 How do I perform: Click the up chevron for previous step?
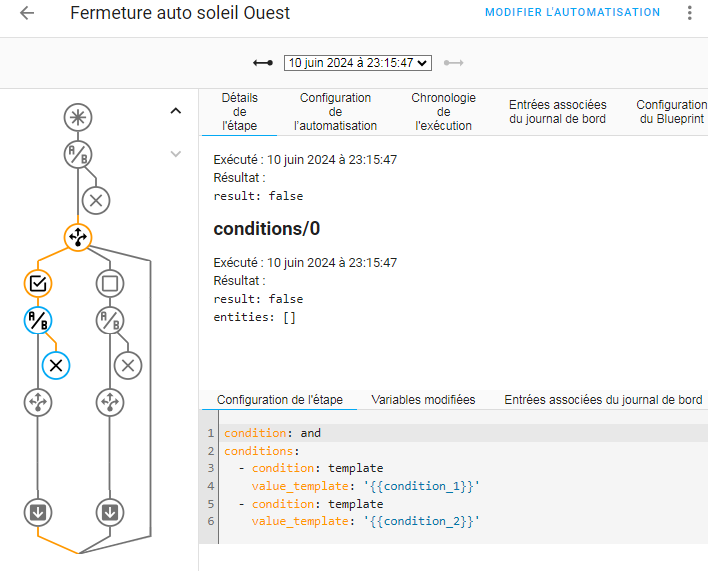(176, 111)
